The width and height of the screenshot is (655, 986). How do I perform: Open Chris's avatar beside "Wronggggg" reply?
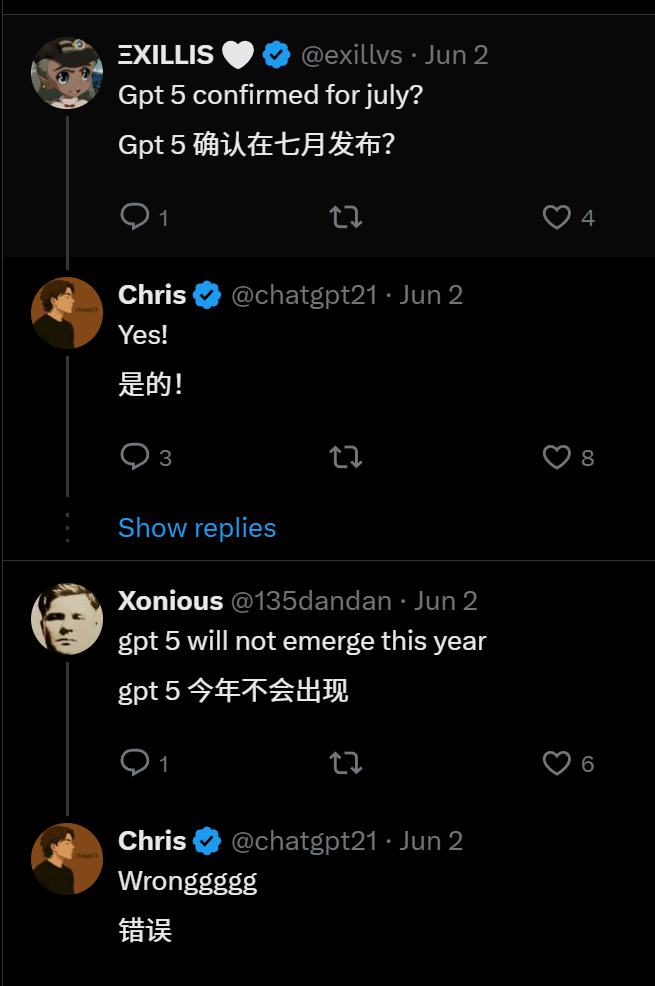[x=67, y=859]
